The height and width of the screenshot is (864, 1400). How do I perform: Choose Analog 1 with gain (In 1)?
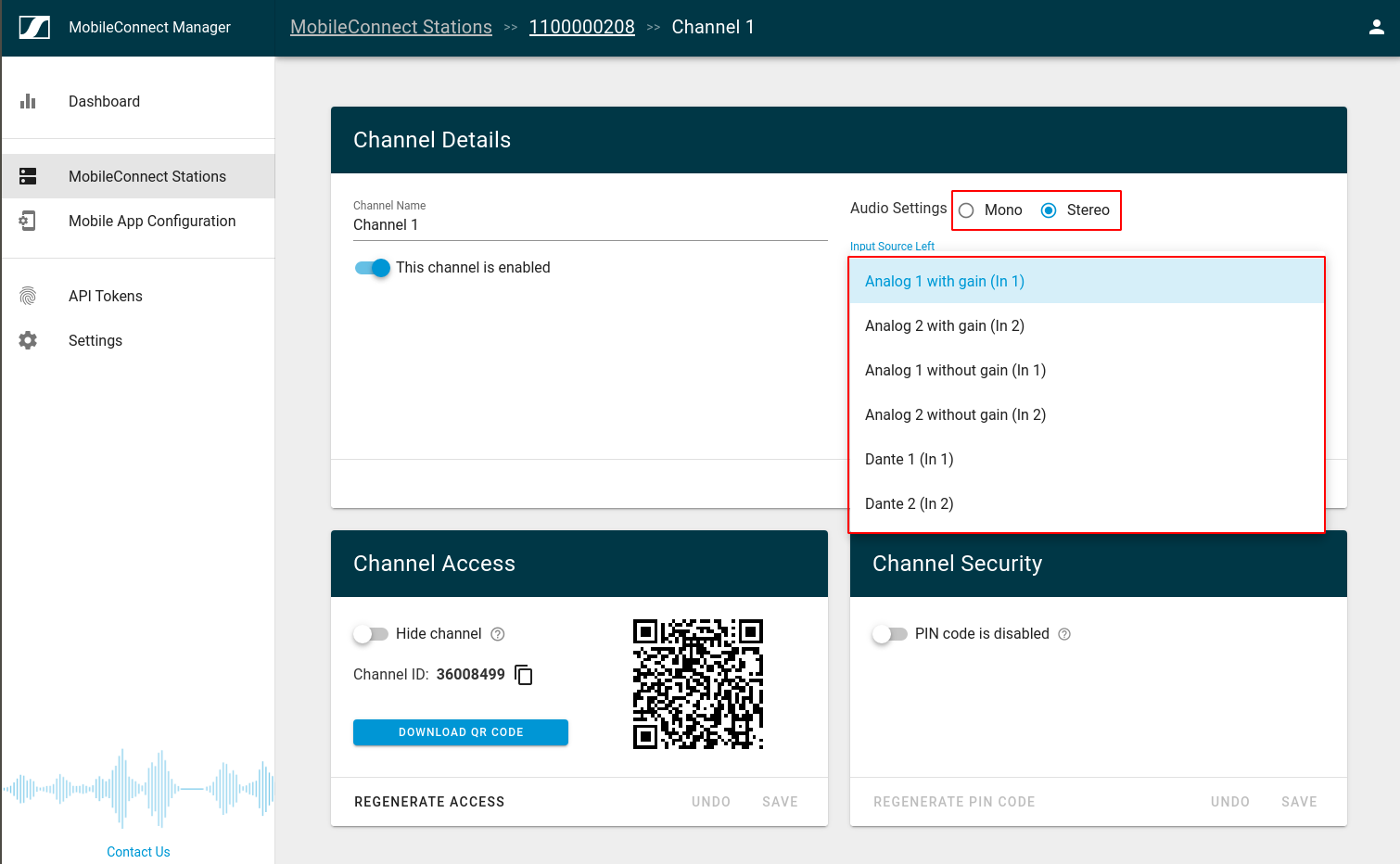1087,281
